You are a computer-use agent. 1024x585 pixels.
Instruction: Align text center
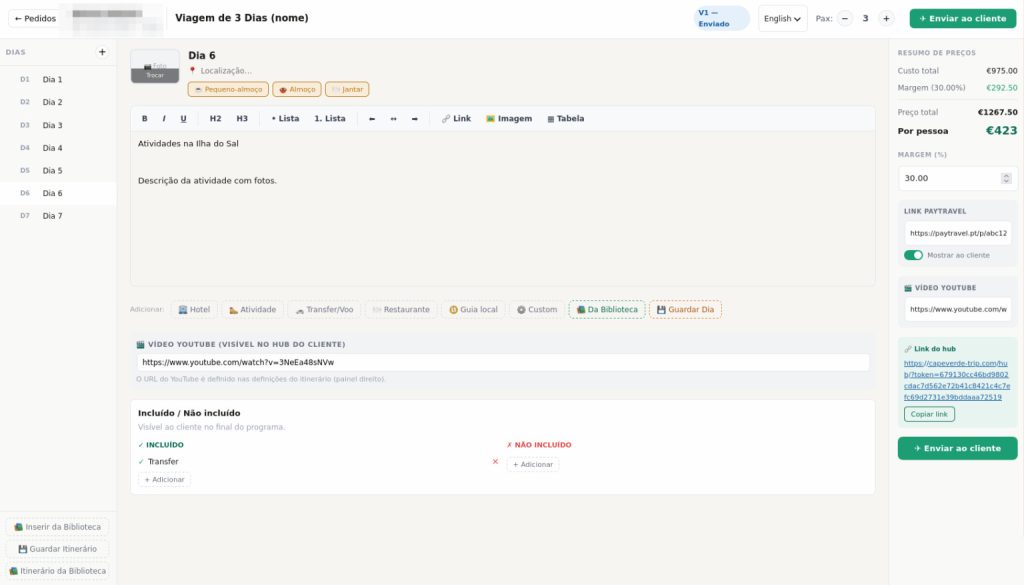coord(393,119)
